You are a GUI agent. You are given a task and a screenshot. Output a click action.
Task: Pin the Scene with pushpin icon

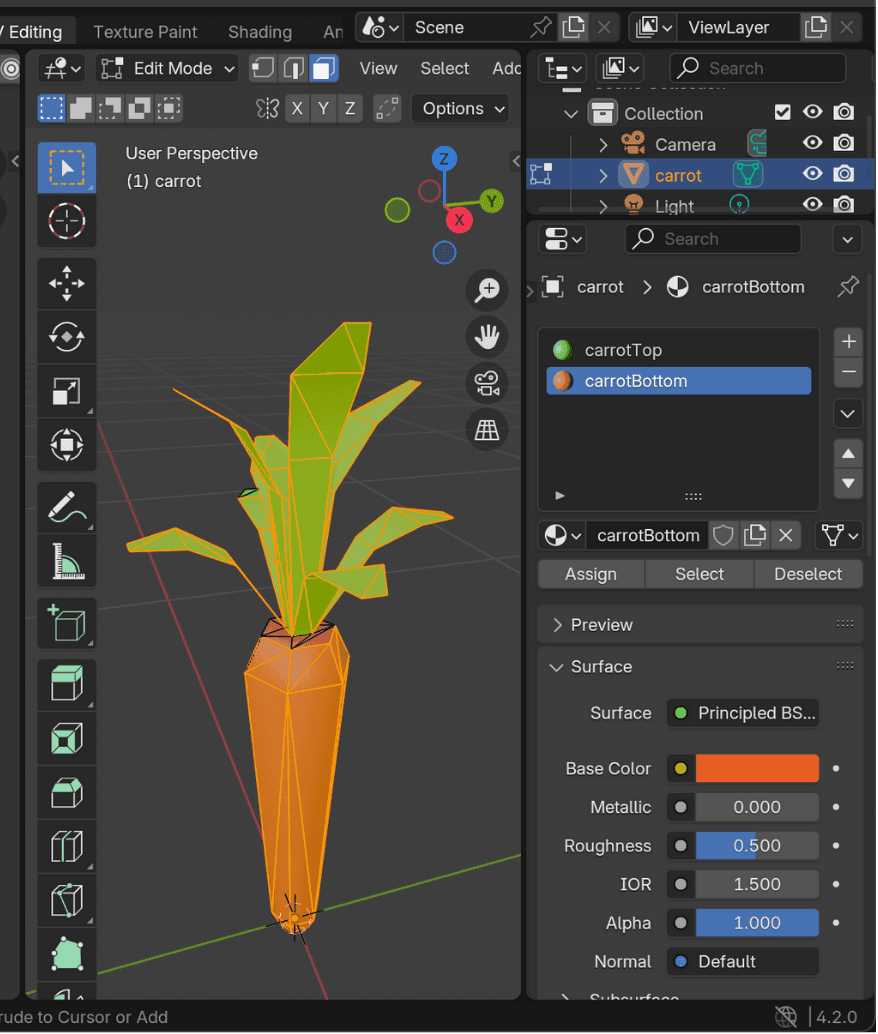[541, 27]
